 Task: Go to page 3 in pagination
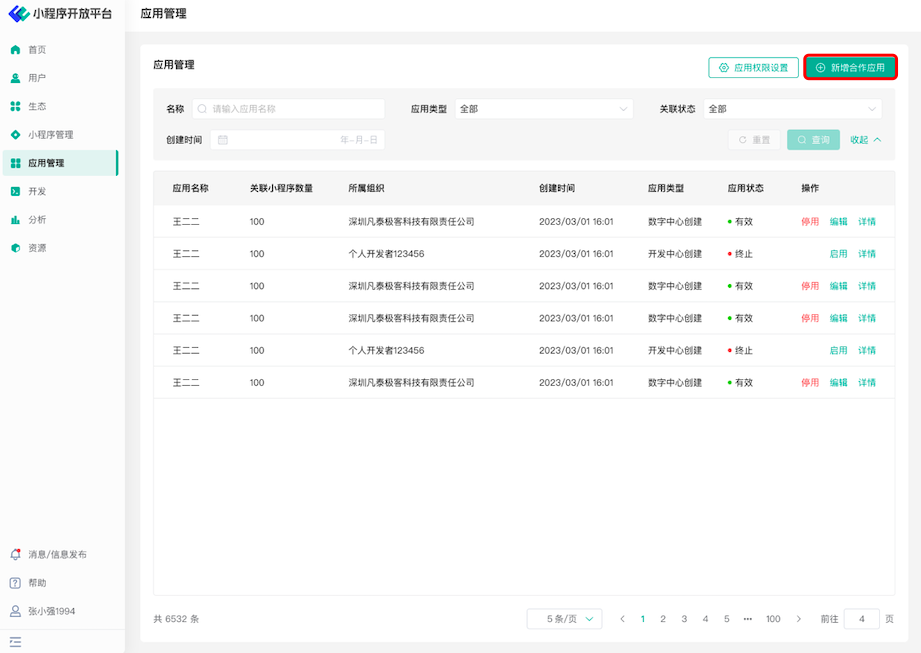click(x=684, y=619)
